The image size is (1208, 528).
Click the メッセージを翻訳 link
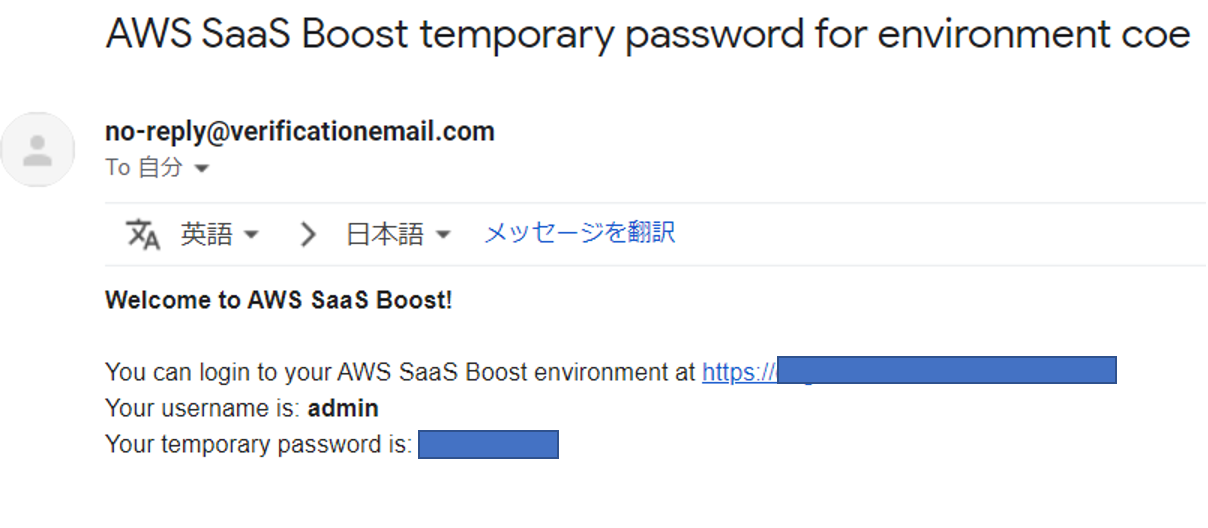point(580,233)
